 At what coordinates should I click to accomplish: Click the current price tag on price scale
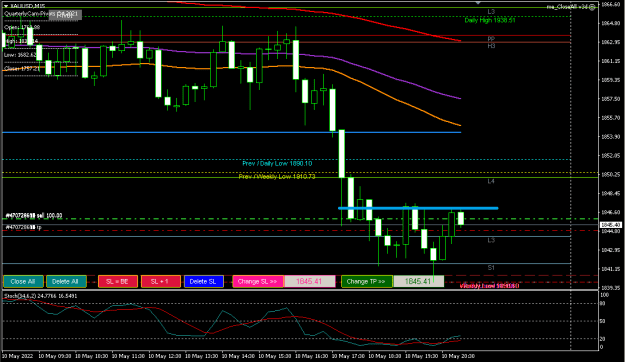610,225
